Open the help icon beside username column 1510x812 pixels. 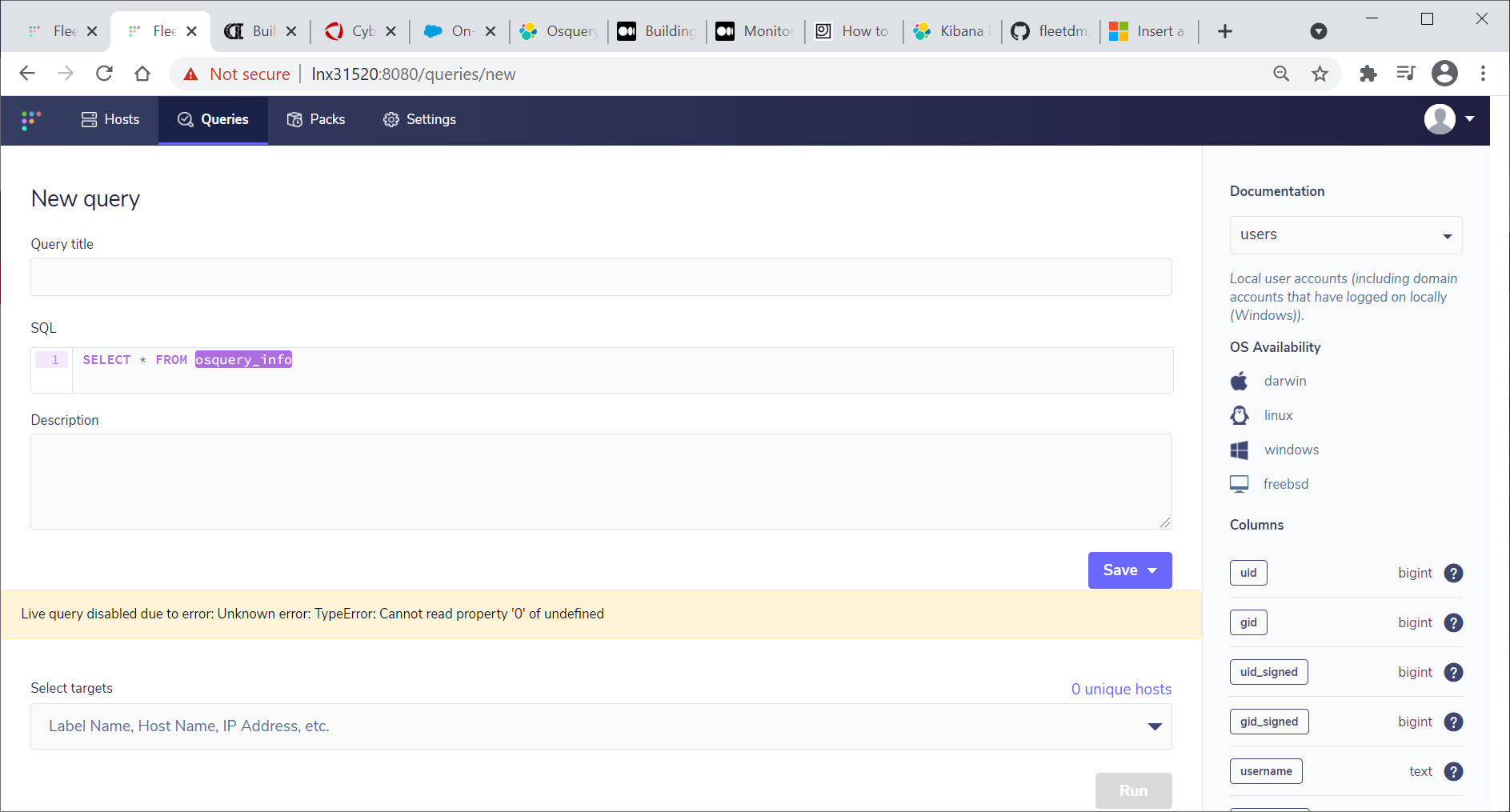pyautogui.click(x=1454, y=771)
